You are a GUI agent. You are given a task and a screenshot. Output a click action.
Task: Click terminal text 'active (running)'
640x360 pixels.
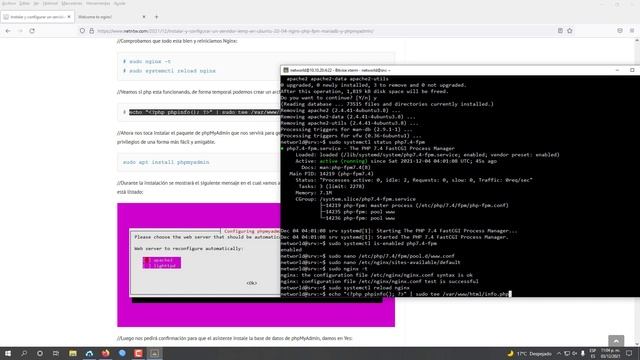click(x=343, y=161)
